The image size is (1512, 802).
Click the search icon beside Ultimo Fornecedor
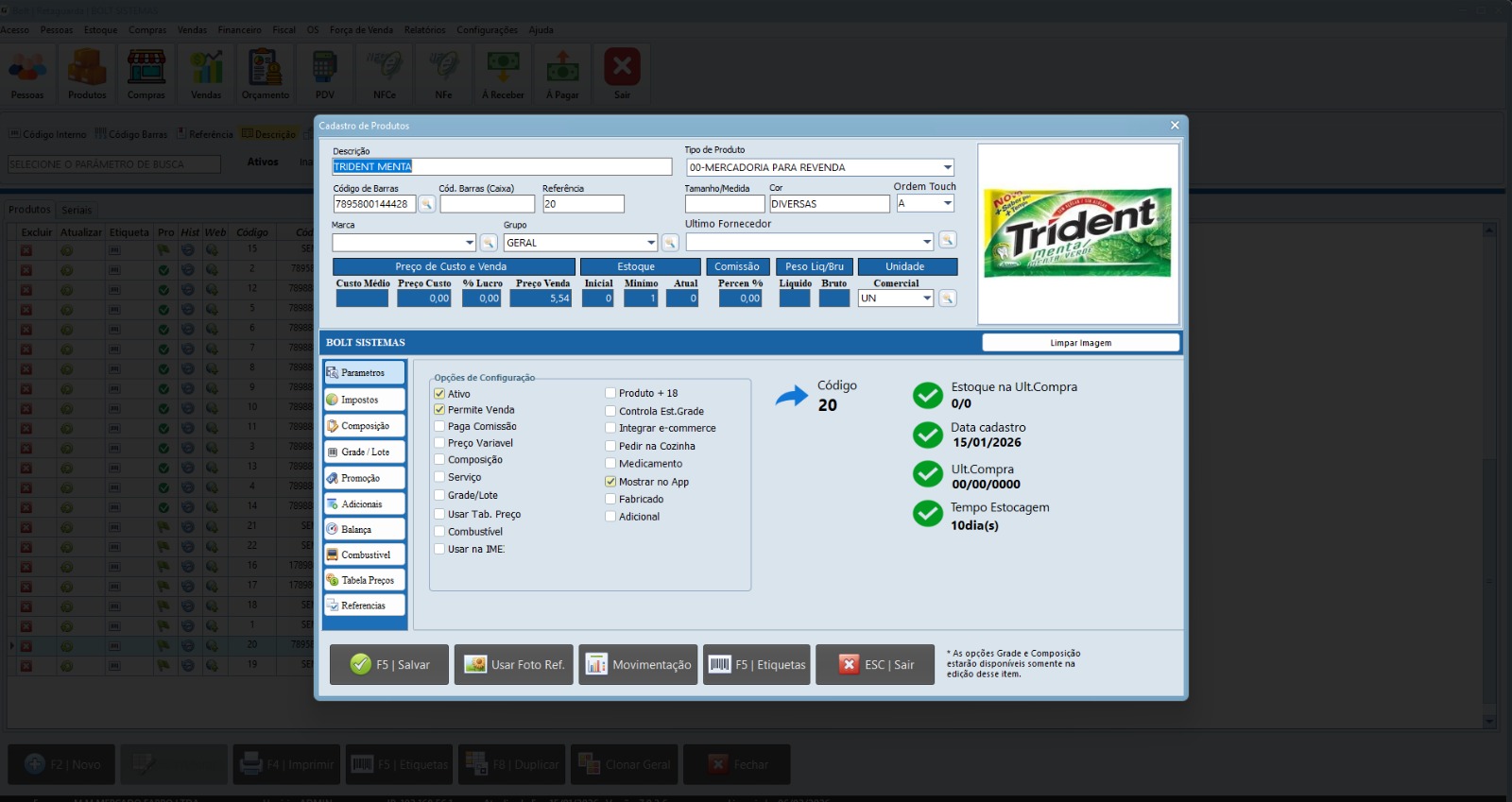948,240
